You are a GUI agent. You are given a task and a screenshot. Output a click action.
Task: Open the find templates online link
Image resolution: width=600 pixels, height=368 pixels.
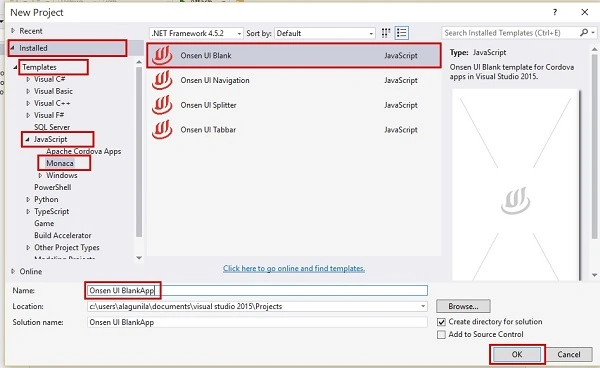(294, 269)
